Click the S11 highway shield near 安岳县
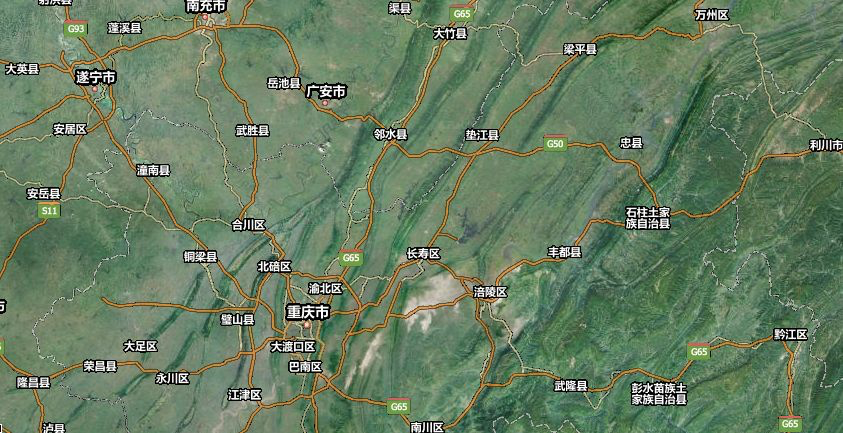This screenshot has height=433, width=843. tap(48, 211)
